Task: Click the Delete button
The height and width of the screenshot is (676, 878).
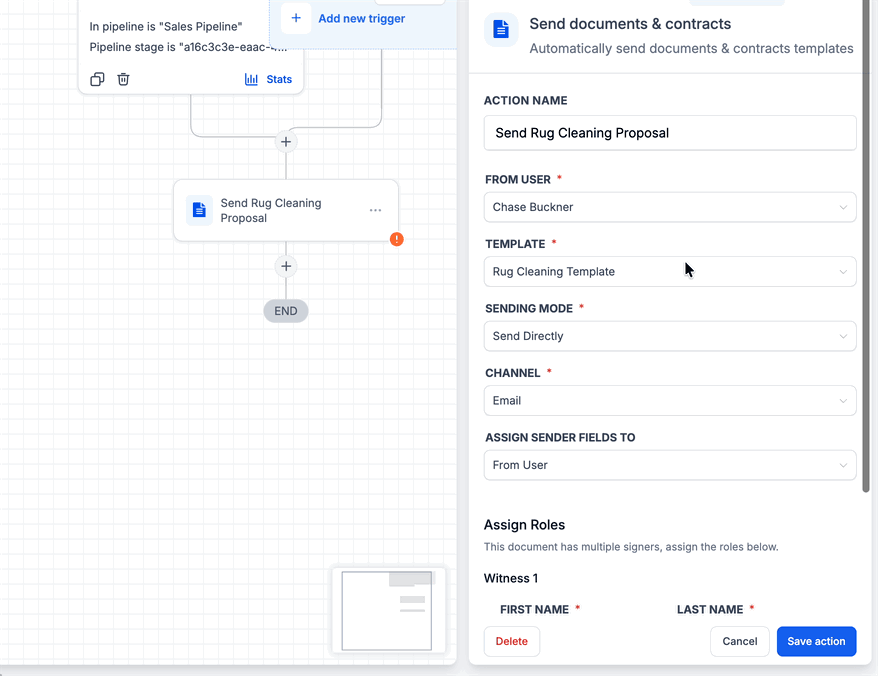Action: coord(511,641)
